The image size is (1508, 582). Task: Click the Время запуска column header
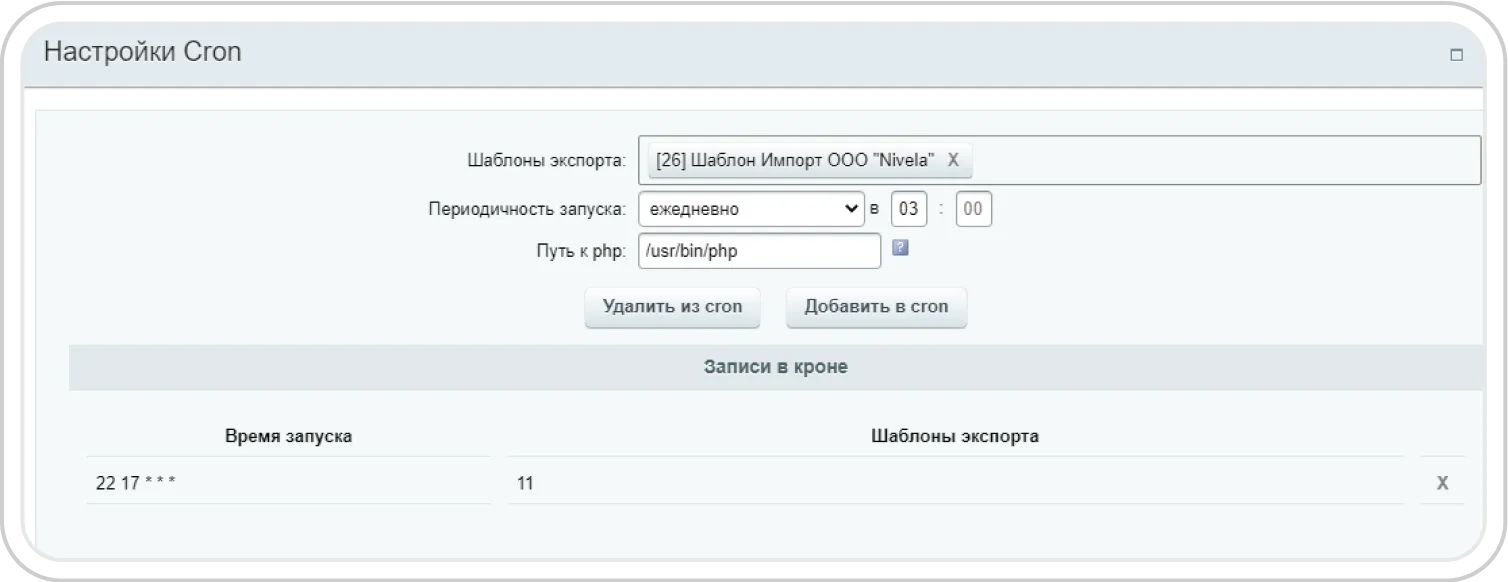click(x=288, y=437)
